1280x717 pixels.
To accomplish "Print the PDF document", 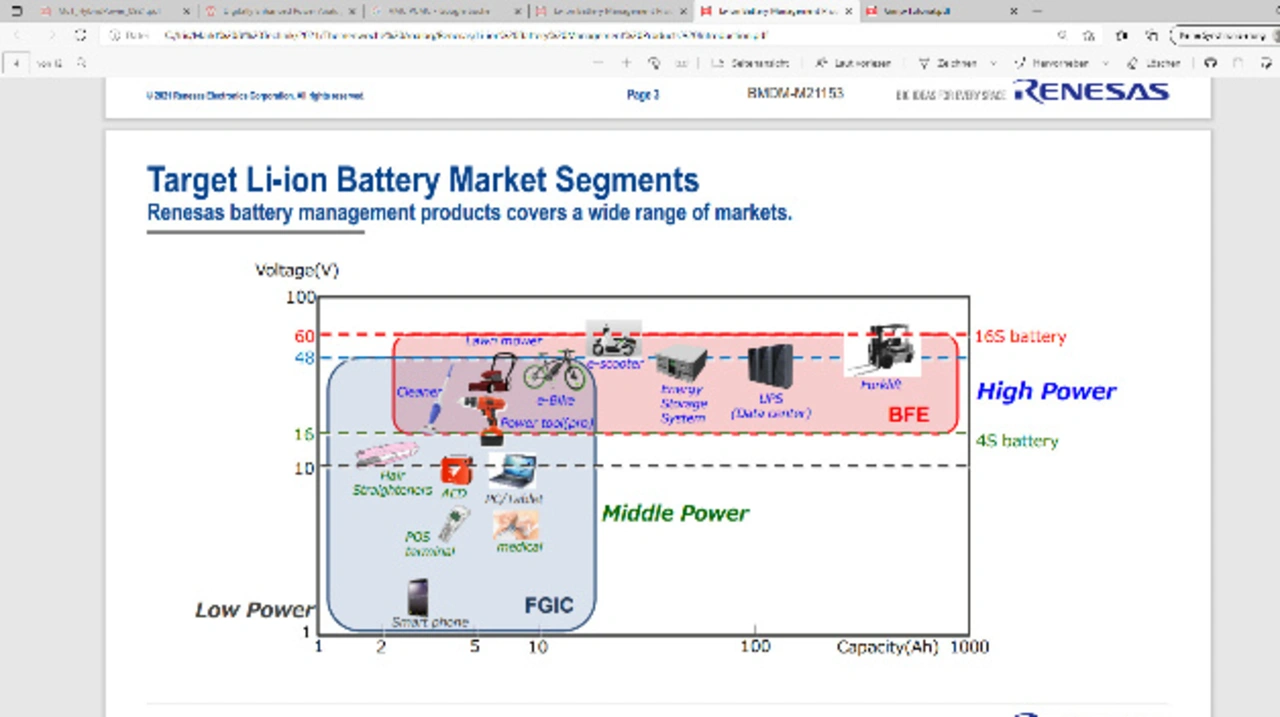I will tap(1211, 63).
